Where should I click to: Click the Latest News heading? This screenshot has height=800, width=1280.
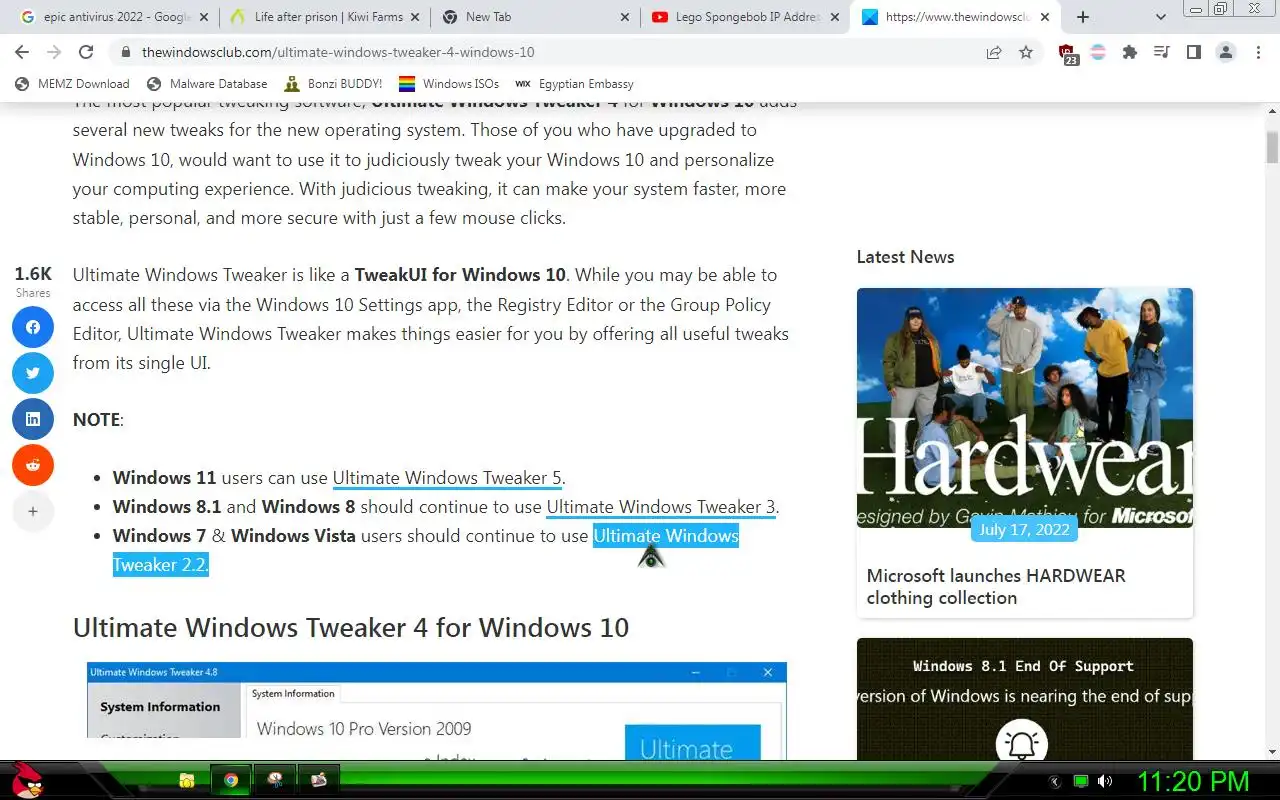click(905, 257)
